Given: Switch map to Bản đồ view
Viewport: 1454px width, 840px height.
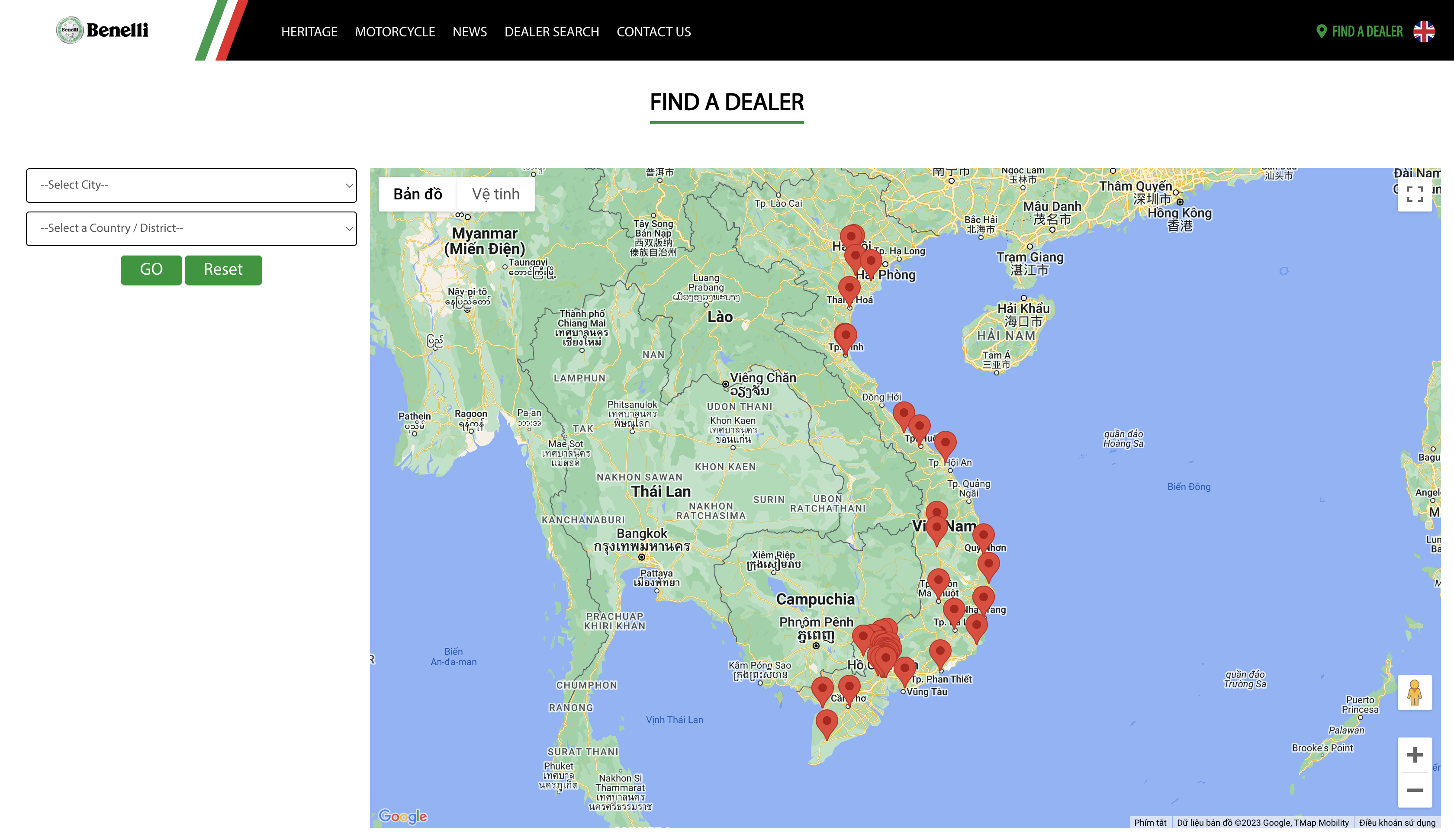Looking at the screenshot, I should point(418,194).
